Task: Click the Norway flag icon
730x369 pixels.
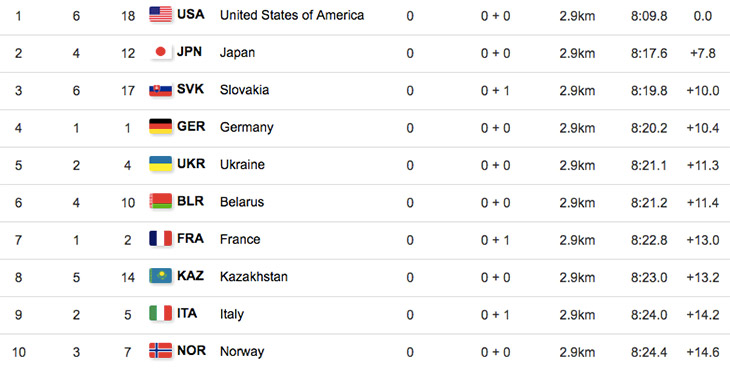Action: coord(161,351)
